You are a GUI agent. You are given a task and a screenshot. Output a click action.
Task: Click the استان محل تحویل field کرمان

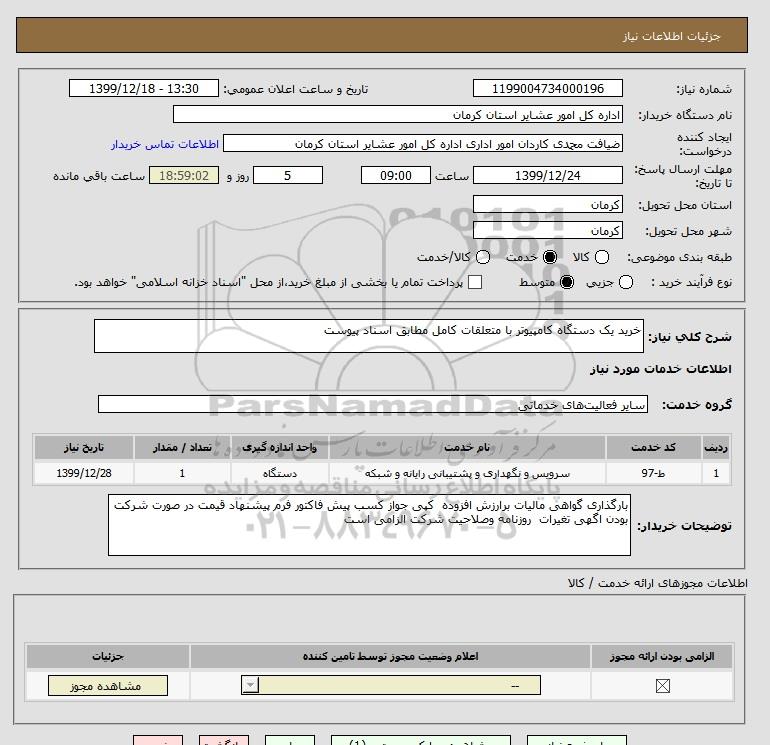548,205
